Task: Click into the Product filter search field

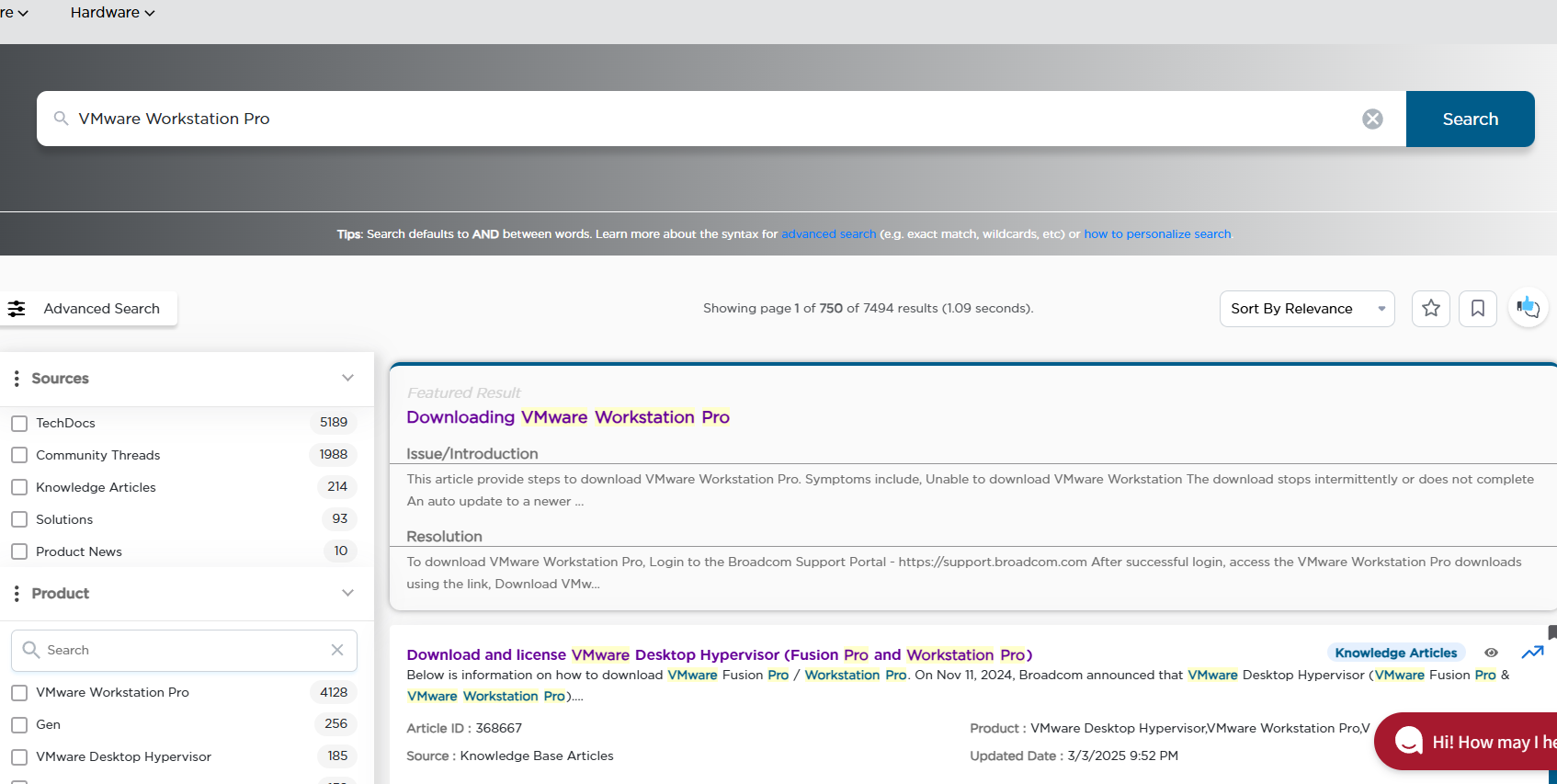Action: 184,650
